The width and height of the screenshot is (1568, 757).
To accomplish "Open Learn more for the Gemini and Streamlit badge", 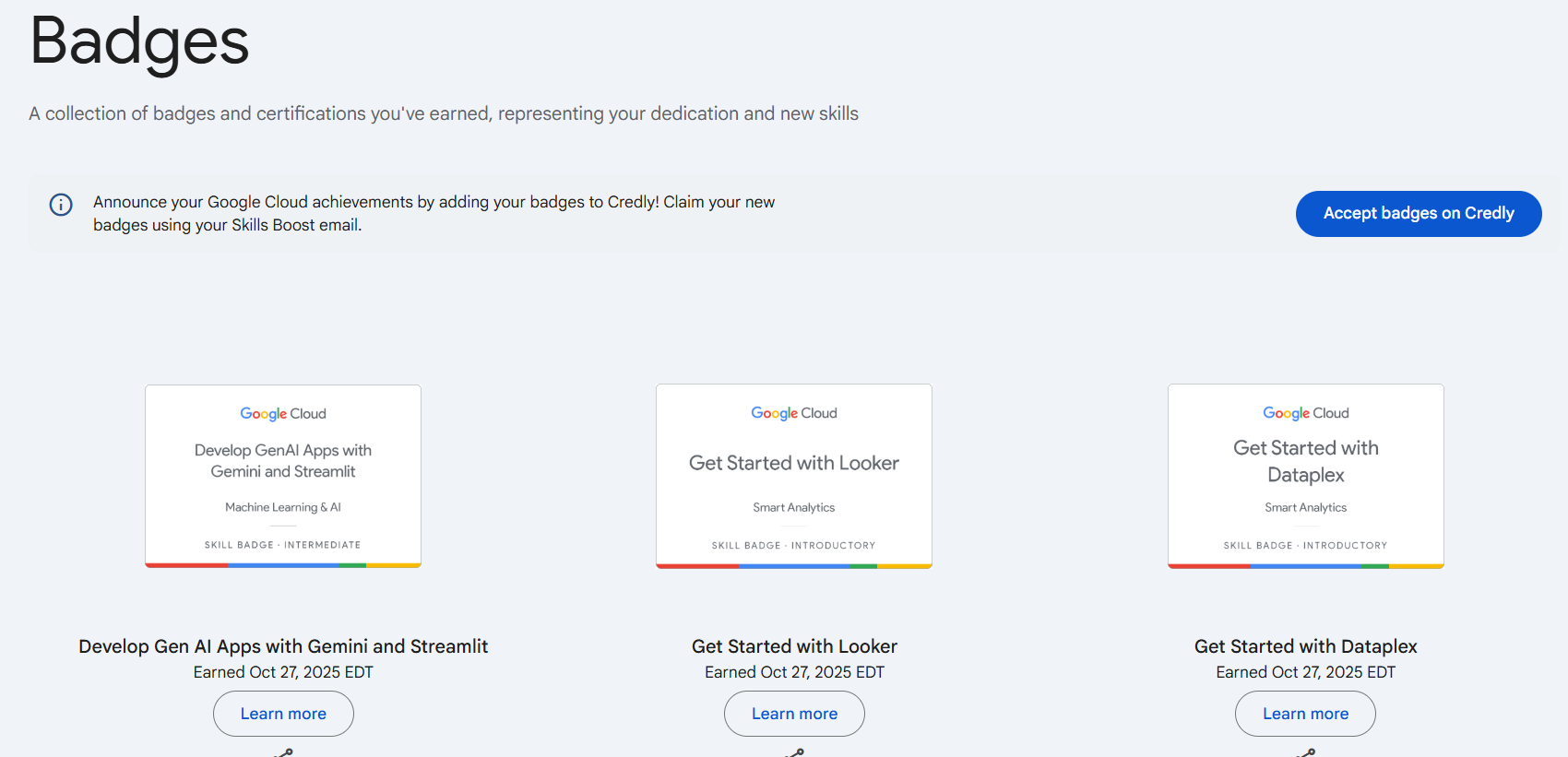I will click(x=282, y=713).
